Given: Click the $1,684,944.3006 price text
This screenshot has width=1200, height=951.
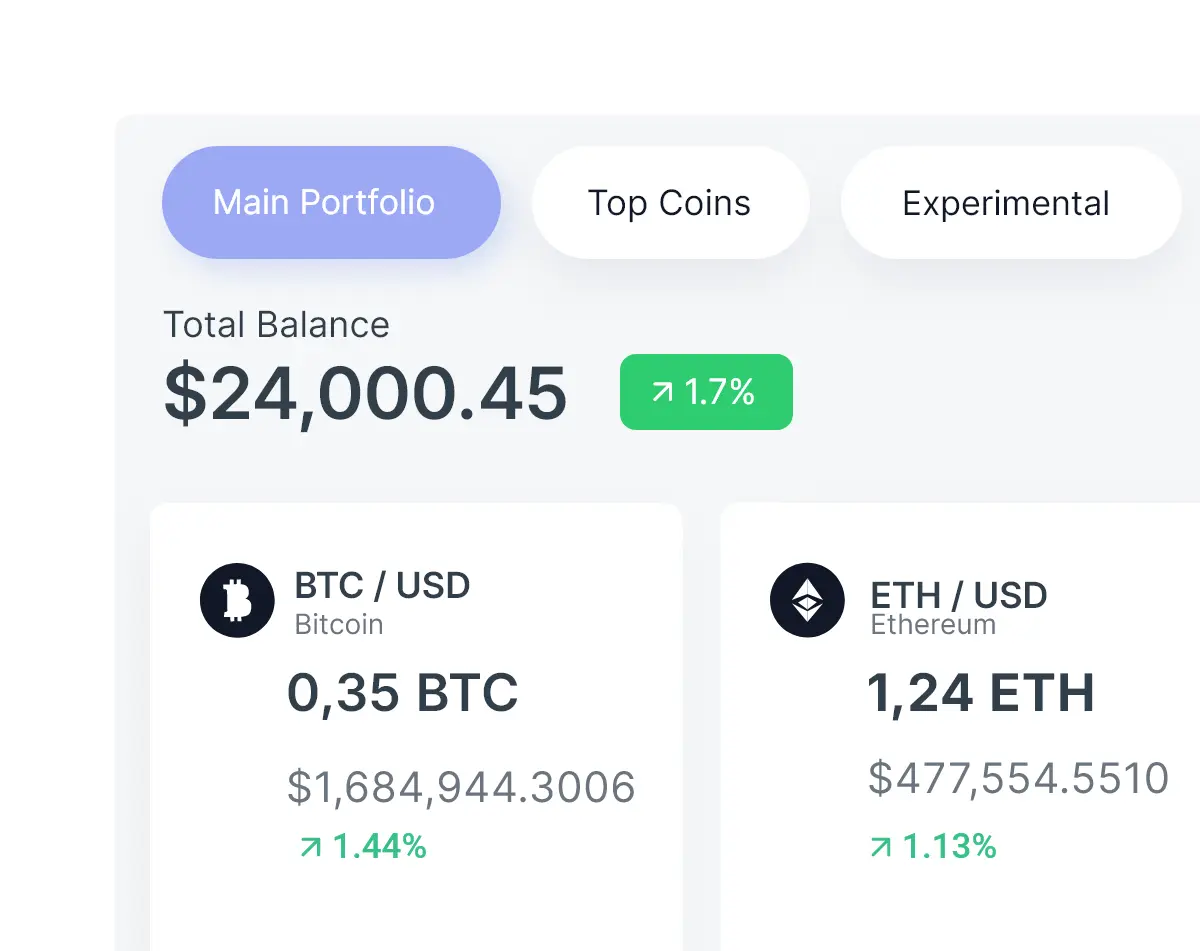Looking at the screenshot, I should point(461,786).
